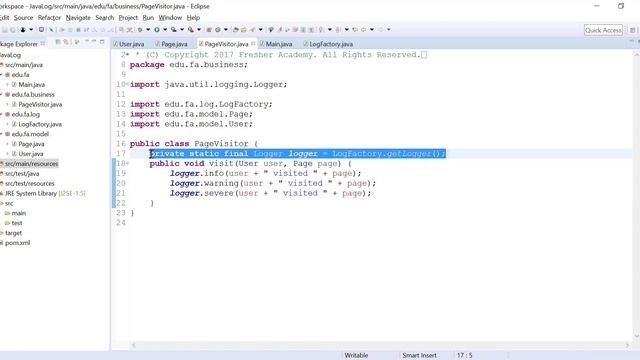This screenshot has height=360, width=640.
Task: Expand the Page.java tree node arrow
Action: (x=7, y=144)
